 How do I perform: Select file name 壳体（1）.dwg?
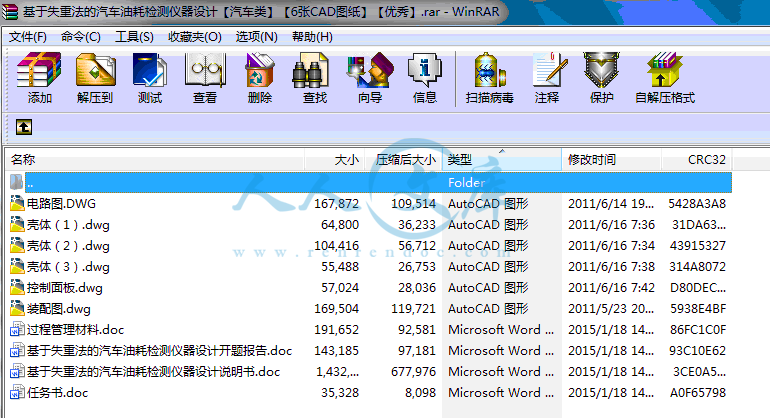pos(68,224)
